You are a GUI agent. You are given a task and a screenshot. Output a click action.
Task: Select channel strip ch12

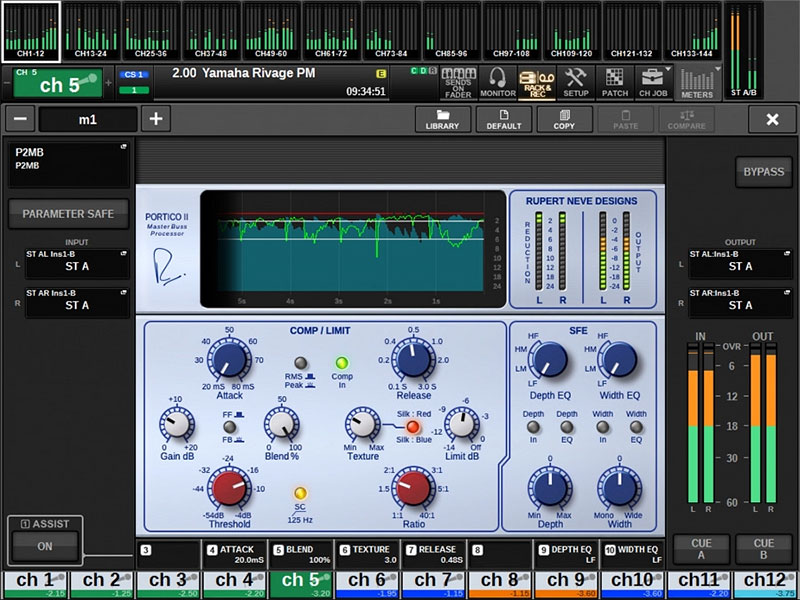pyautogui.click(x=765, y=585)
